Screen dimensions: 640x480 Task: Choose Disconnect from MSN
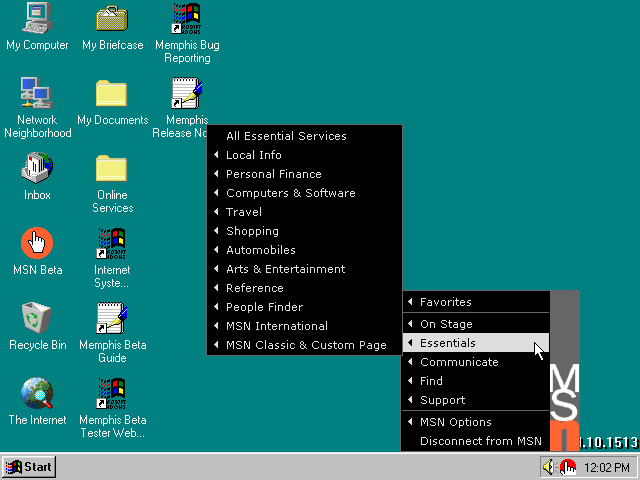[476, 441]
